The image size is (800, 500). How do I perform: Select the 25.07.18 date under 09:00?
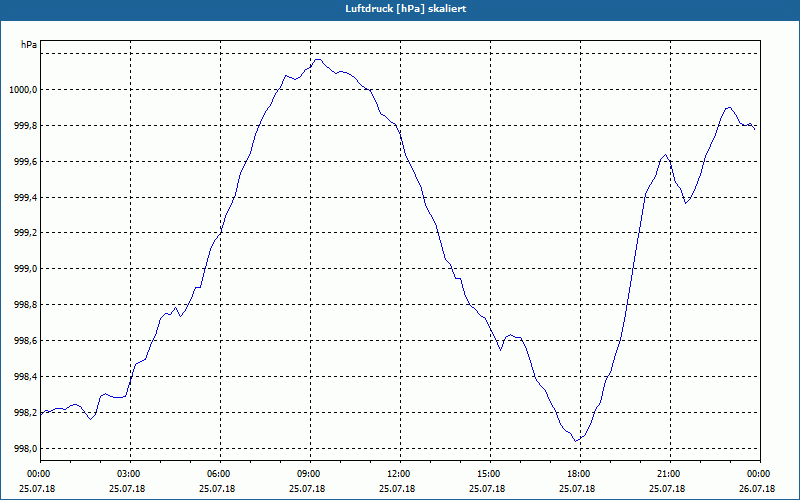307,488
